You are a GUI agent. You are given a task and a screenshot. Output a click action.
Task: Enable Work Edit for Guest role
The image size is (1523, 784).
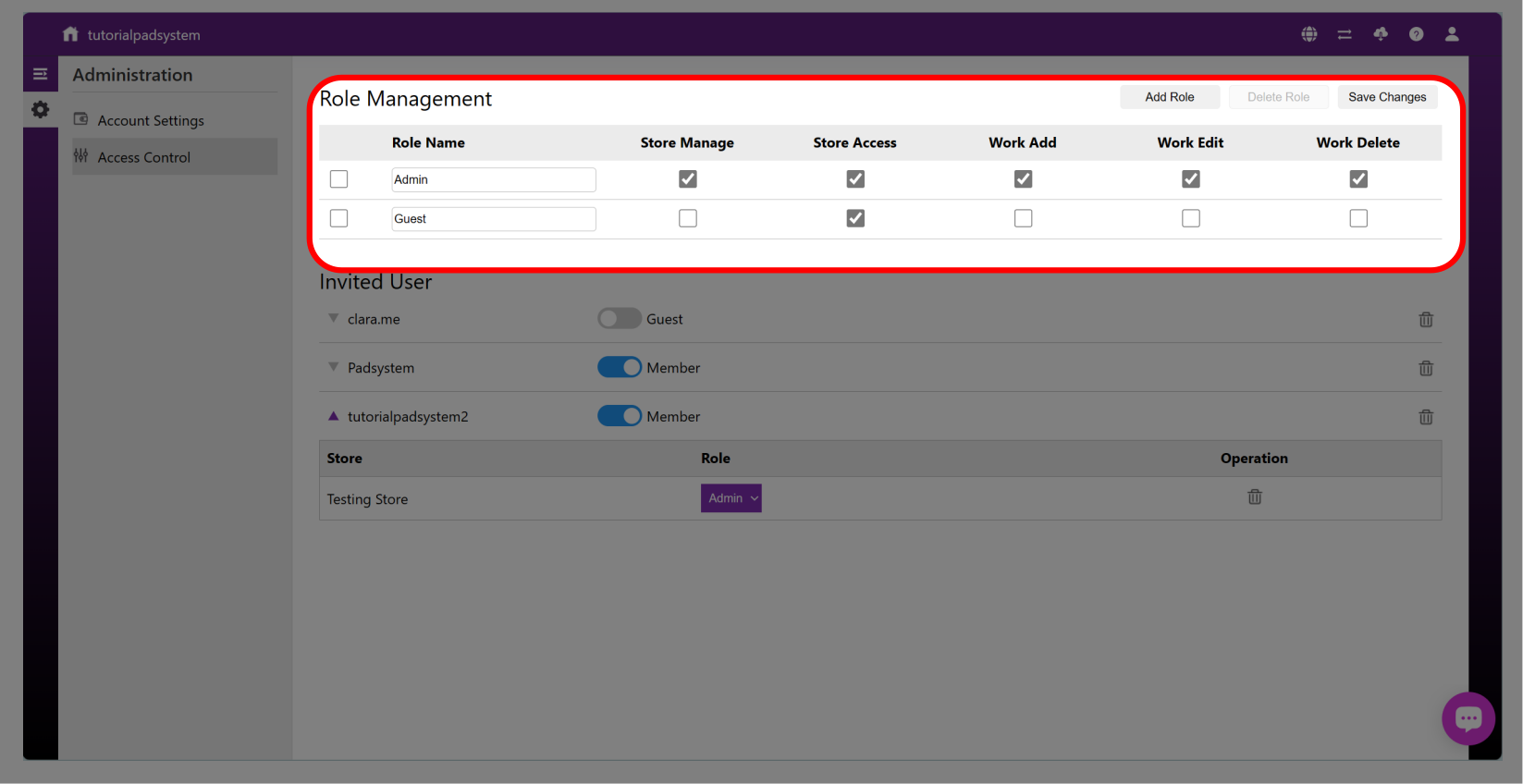(x=1191, y=218)
